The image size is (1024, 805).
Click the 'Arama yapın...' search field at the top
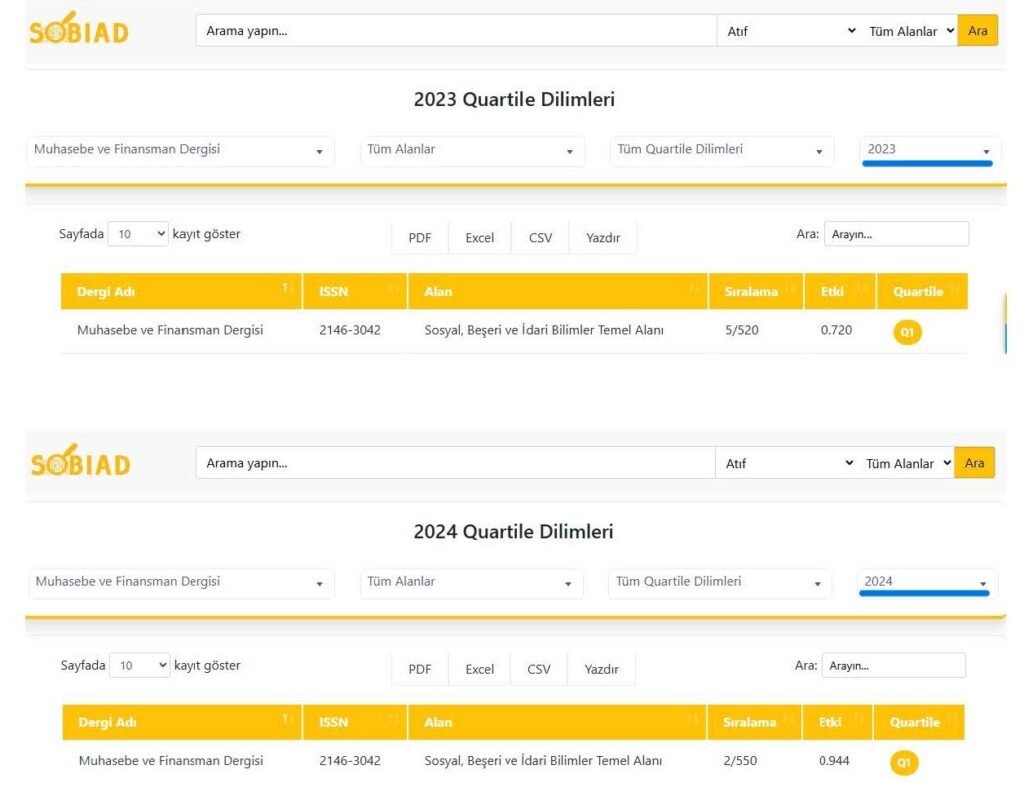click(x=455, y=31)
